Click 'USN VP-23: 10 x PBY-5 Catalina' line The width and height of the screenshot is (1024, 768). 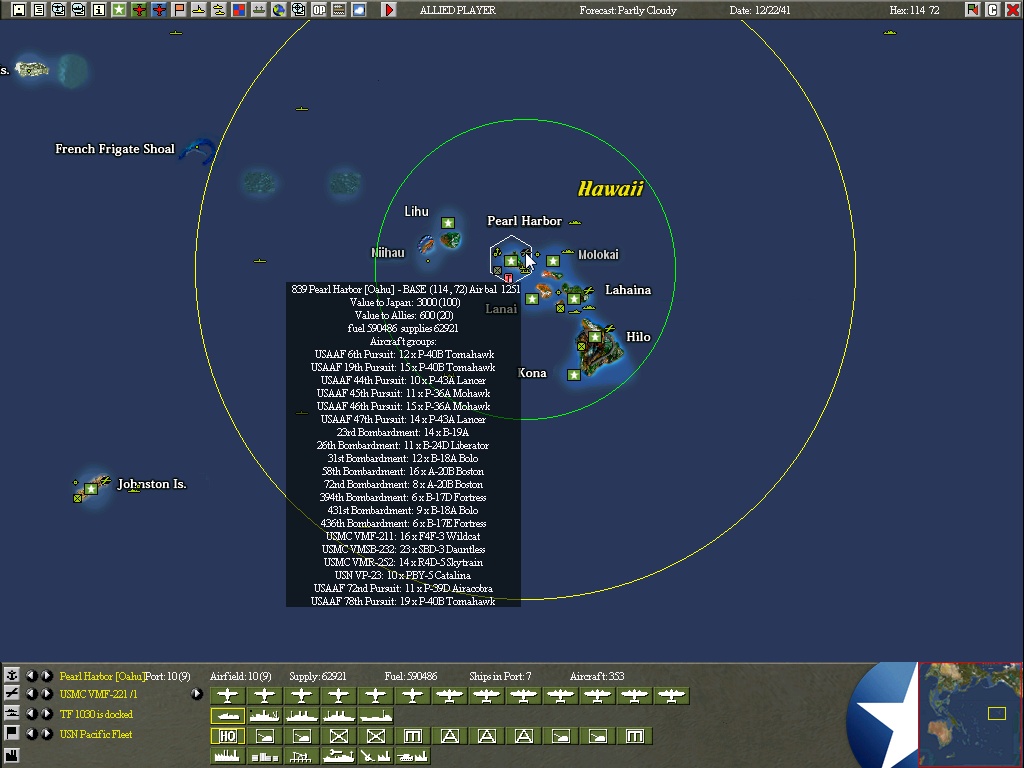403,575
